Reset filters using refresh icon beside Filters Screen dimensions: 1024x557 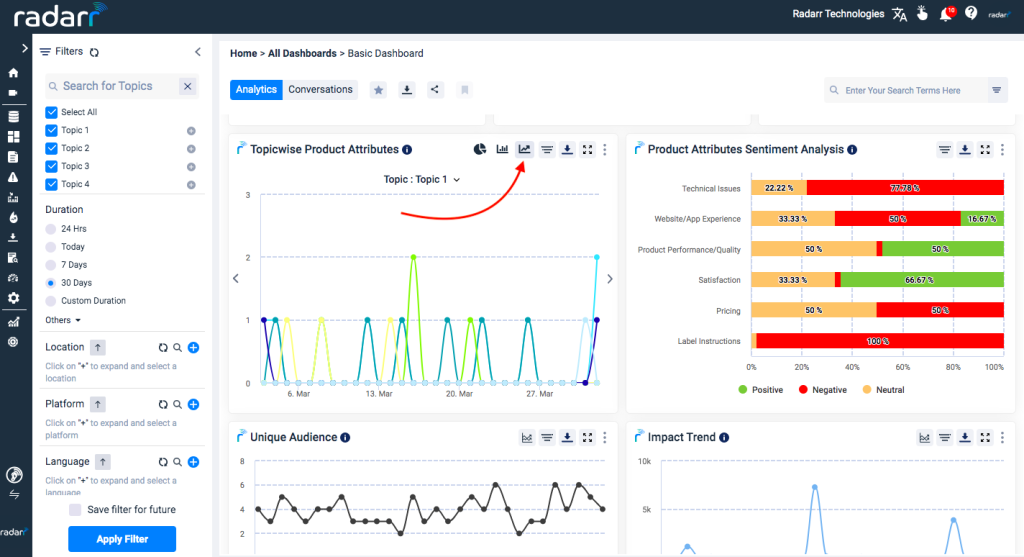click(94, 52)
